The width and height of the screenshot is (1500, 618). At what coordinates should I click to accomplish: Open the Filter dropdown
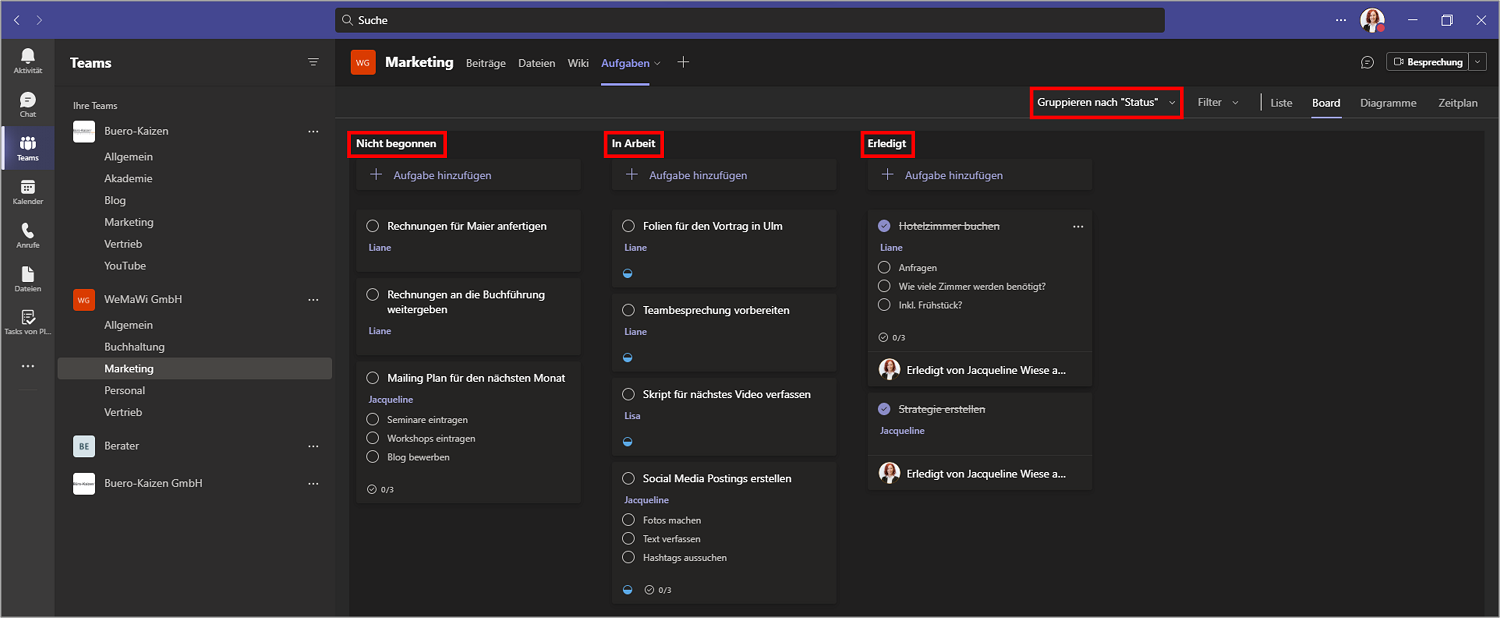click(x=1218, y=102)
